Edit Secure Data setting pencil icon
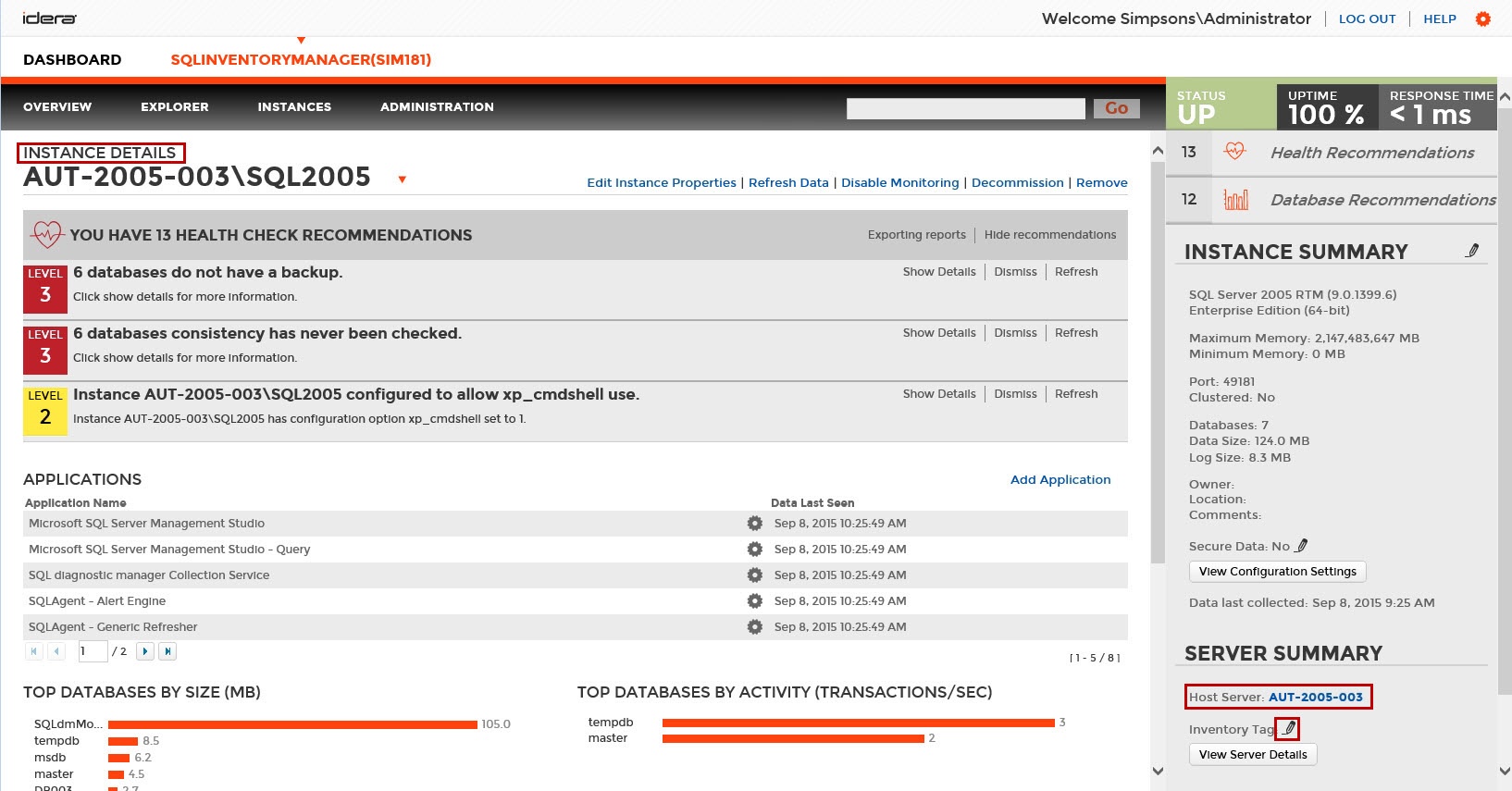This screenshot has height=791, width=1512. coord(1301,546)
